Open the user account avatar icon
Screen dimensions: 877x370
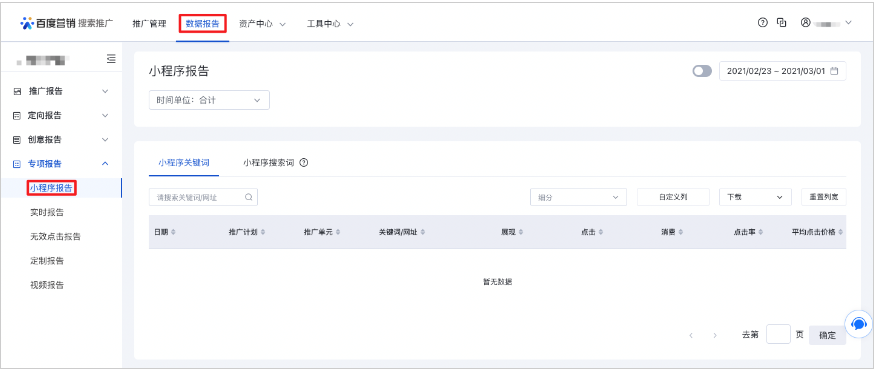[805, 23]
